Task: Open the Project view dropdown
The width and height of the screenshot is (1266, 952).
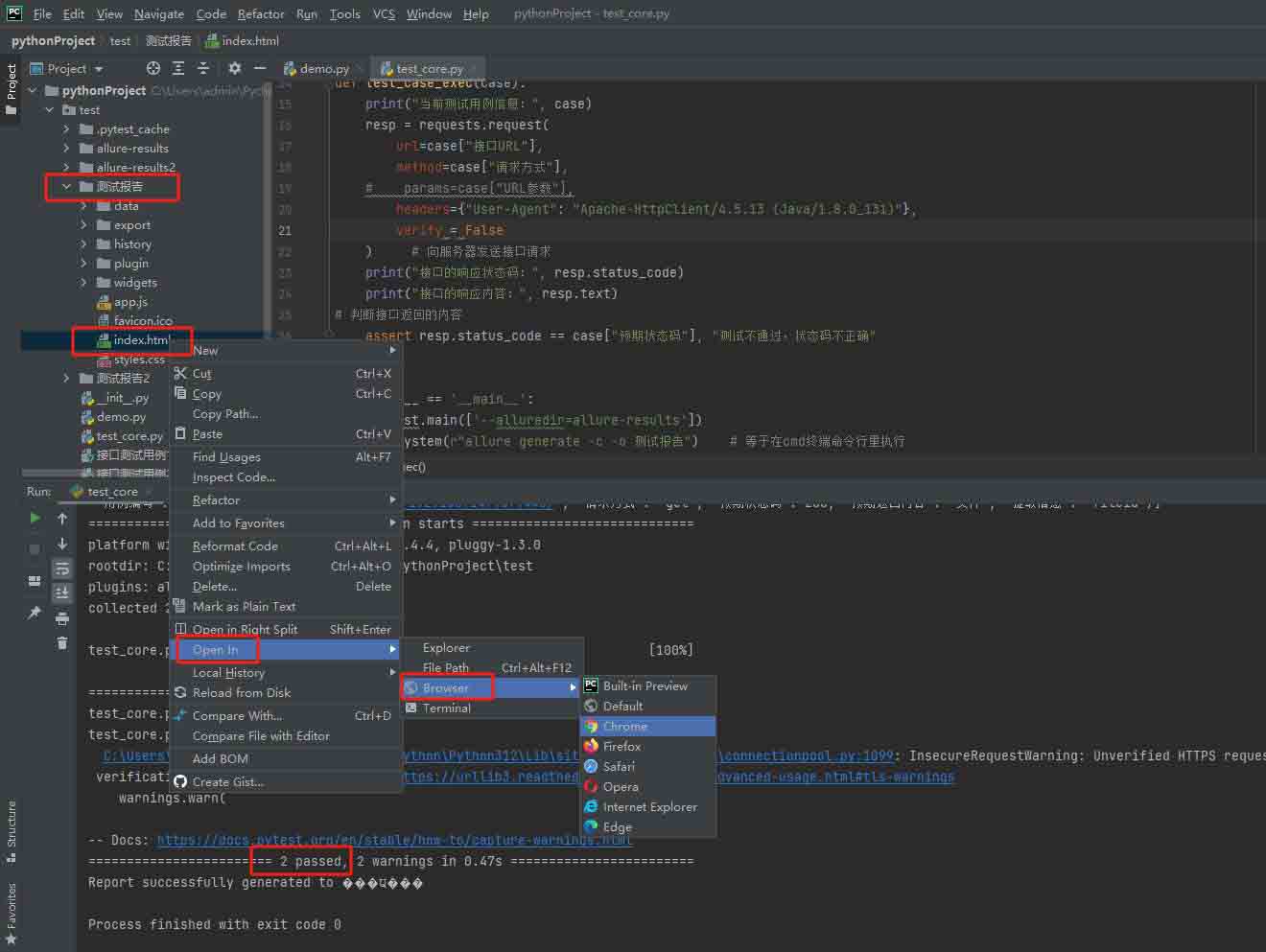Action: tap(67, 68)
